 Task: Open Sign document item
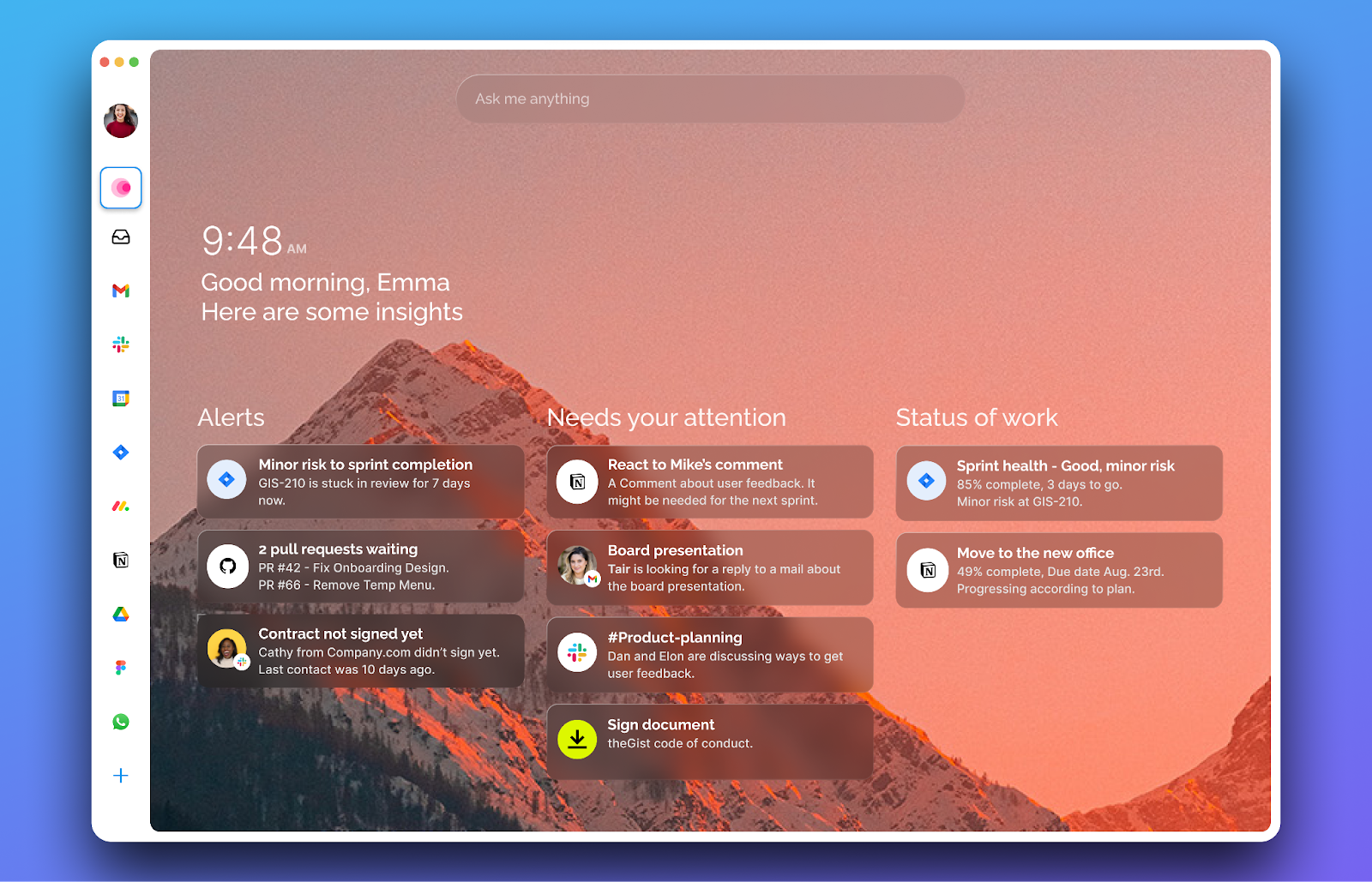coord(710,741)
